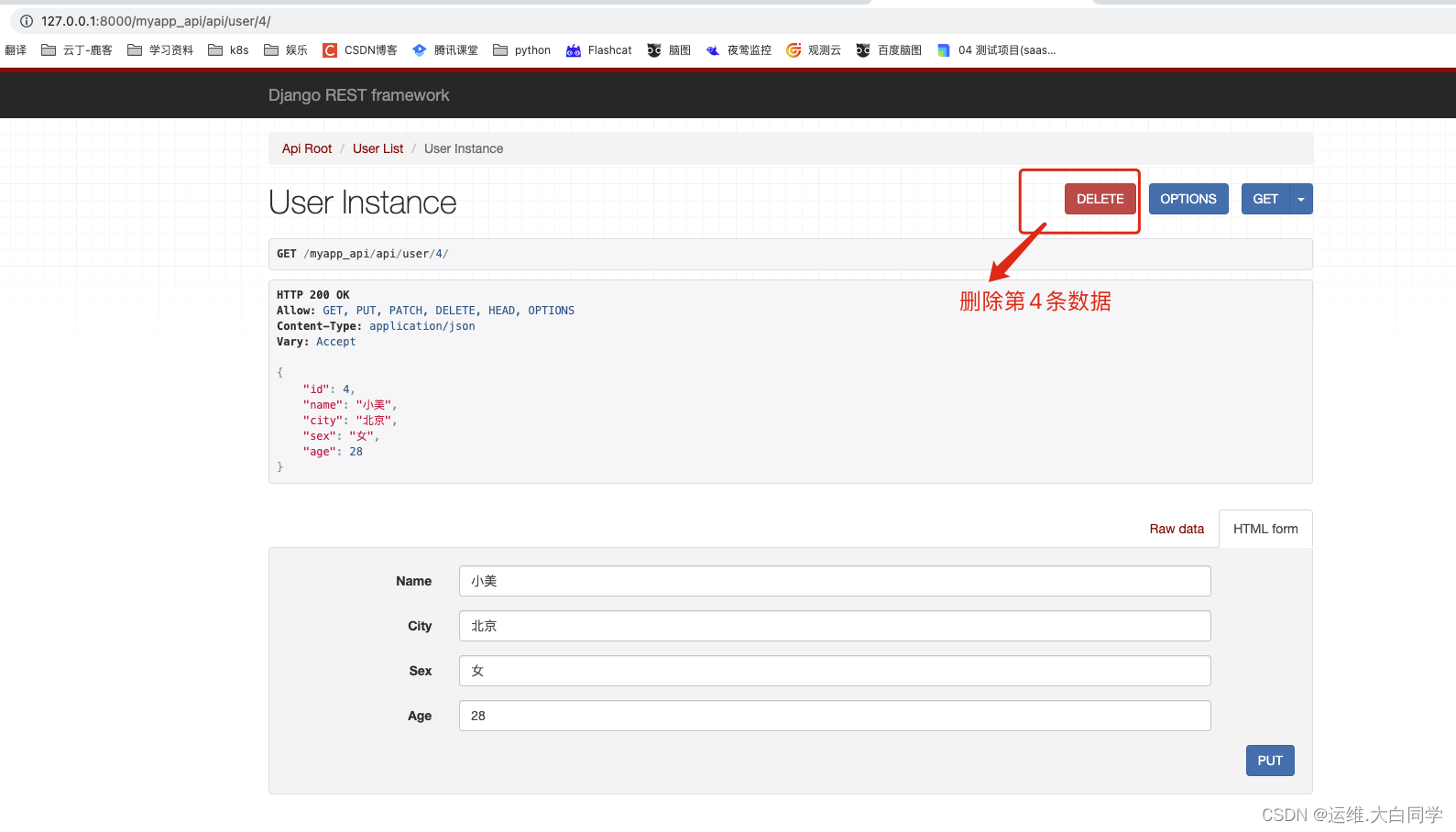Submit the form with PUT button

point(1270,761)
